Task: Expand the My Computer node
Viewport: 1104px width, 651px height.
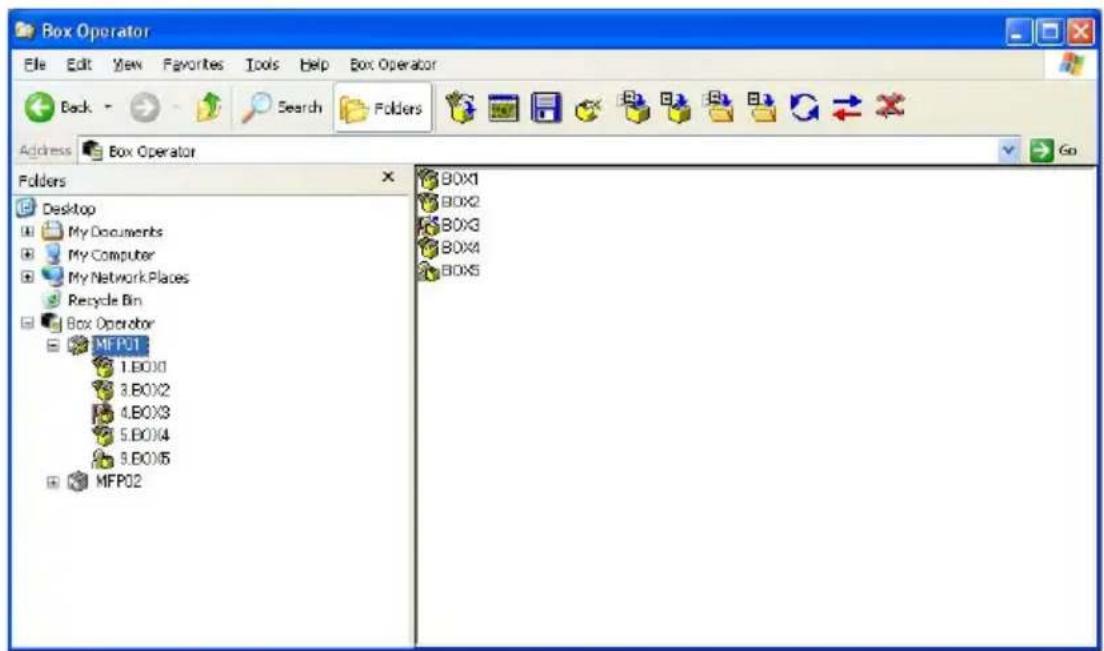Action: click(27, 254)
